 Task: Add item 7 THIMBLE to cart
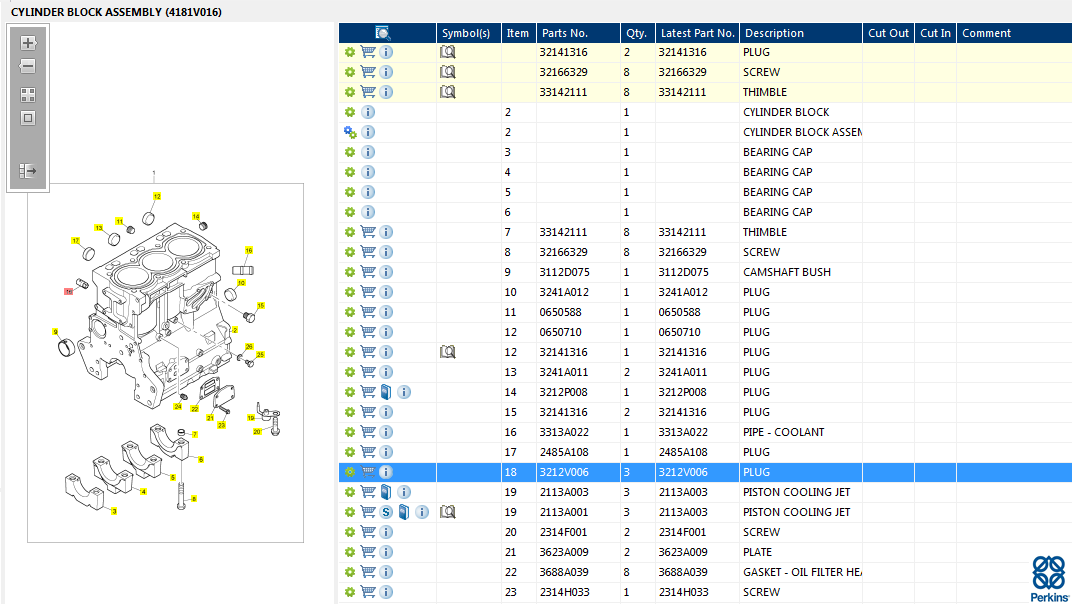[368, 232]
